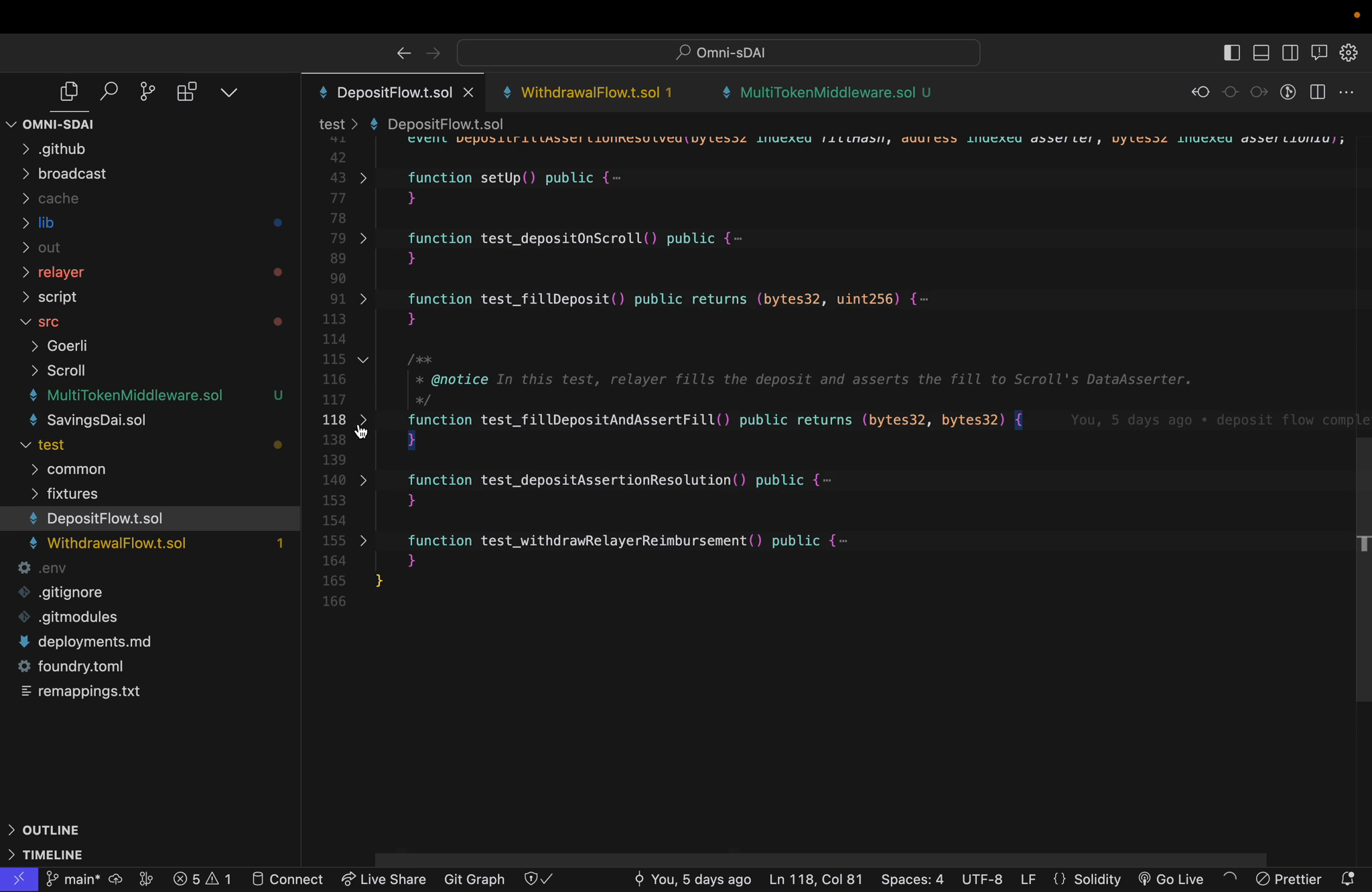Click the vertical editor scrollbar
The width and height of the screenshot is (1372, 892).
[x=1363, y=569]
